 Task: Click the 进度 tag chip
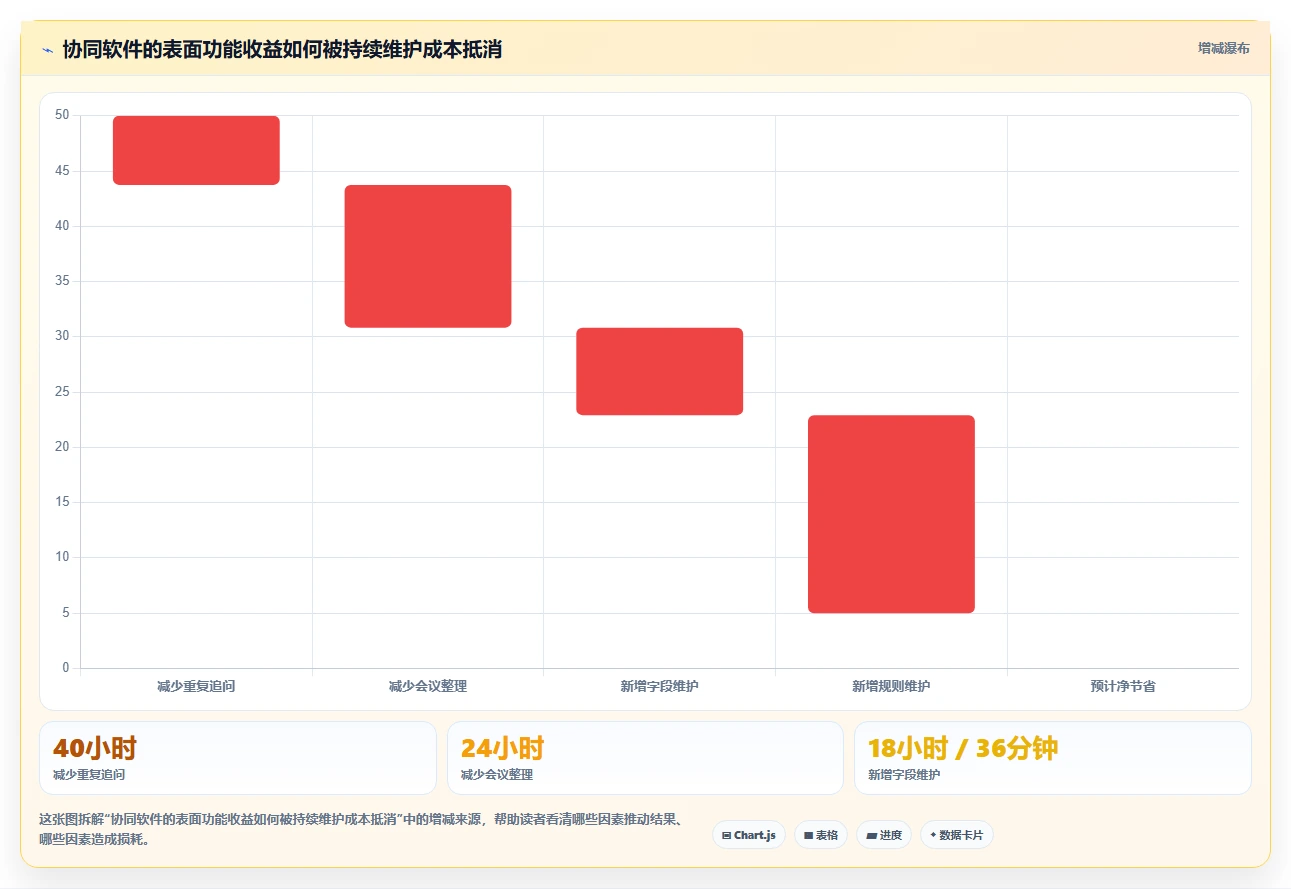[x=884, y=835]
